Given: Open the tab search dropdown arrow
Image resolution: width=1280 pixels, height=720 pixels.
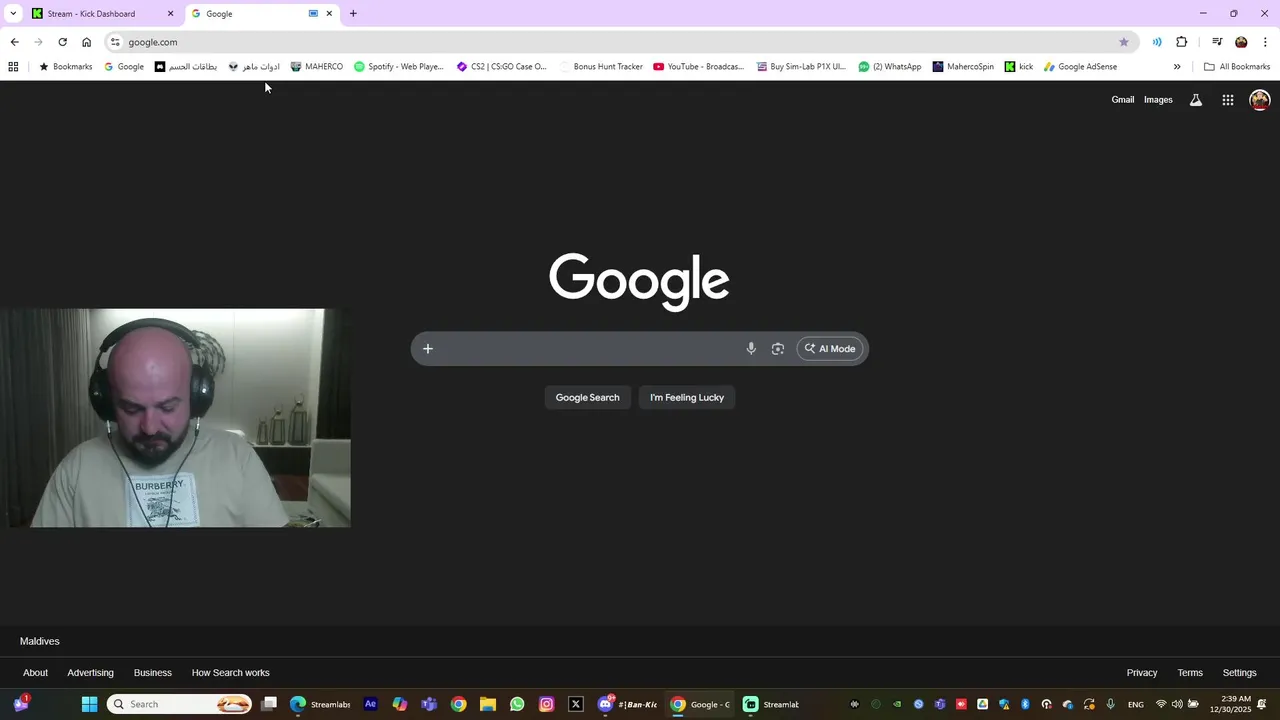Looking at the screenshot, I should 13,14.
